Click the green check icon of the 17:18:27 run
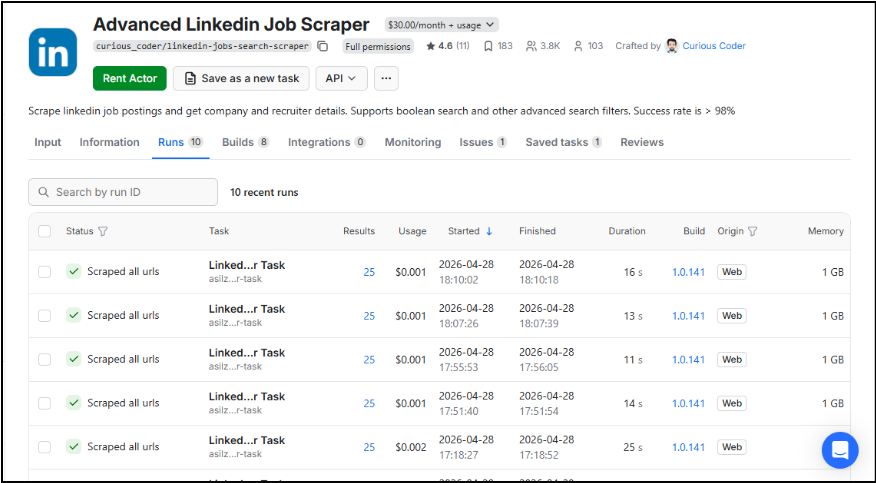876x483 pixels. pos(74,447)
